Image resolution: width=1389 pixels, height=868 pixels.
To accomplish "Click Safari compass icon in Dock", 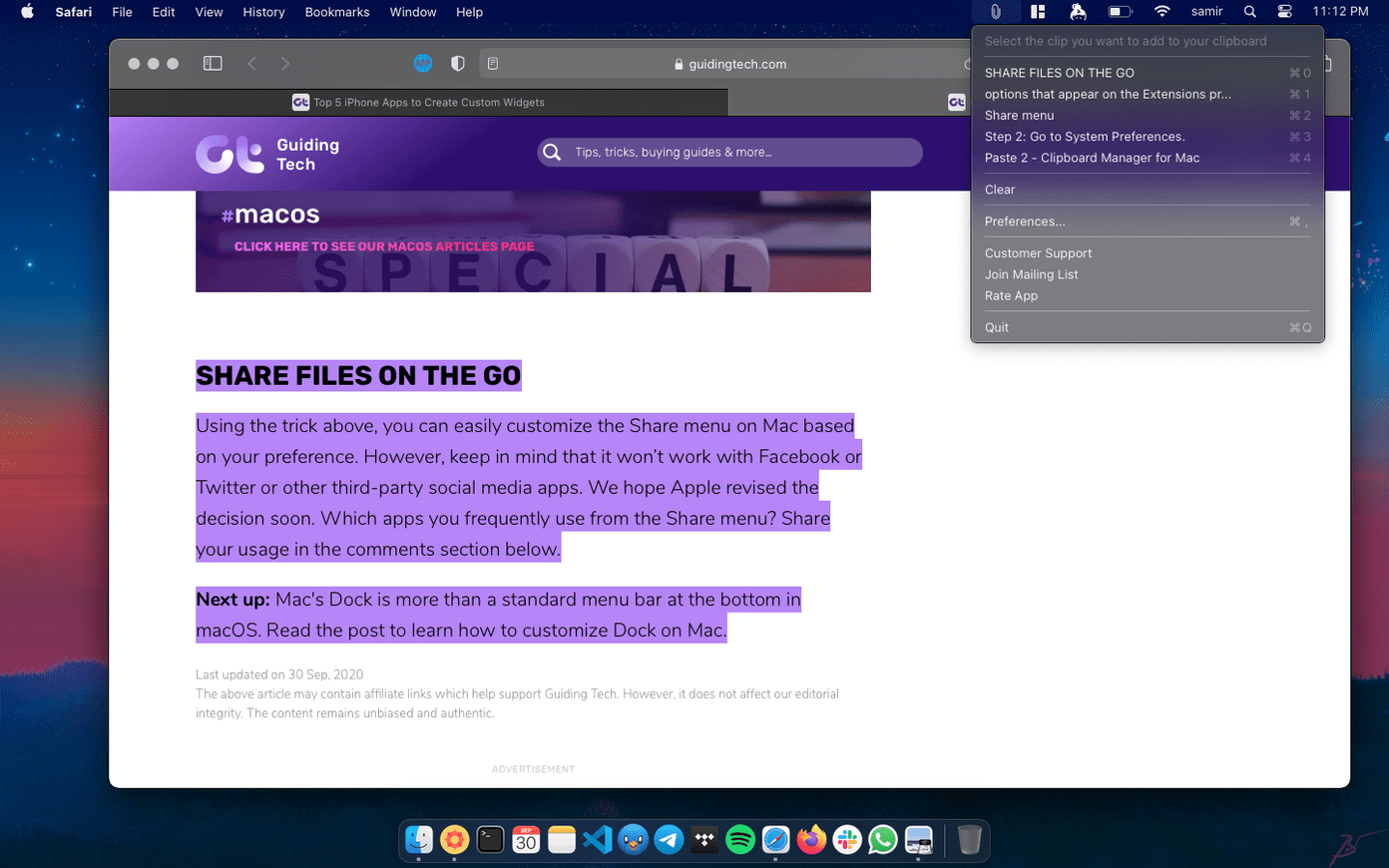I will (x=775, y=840).
